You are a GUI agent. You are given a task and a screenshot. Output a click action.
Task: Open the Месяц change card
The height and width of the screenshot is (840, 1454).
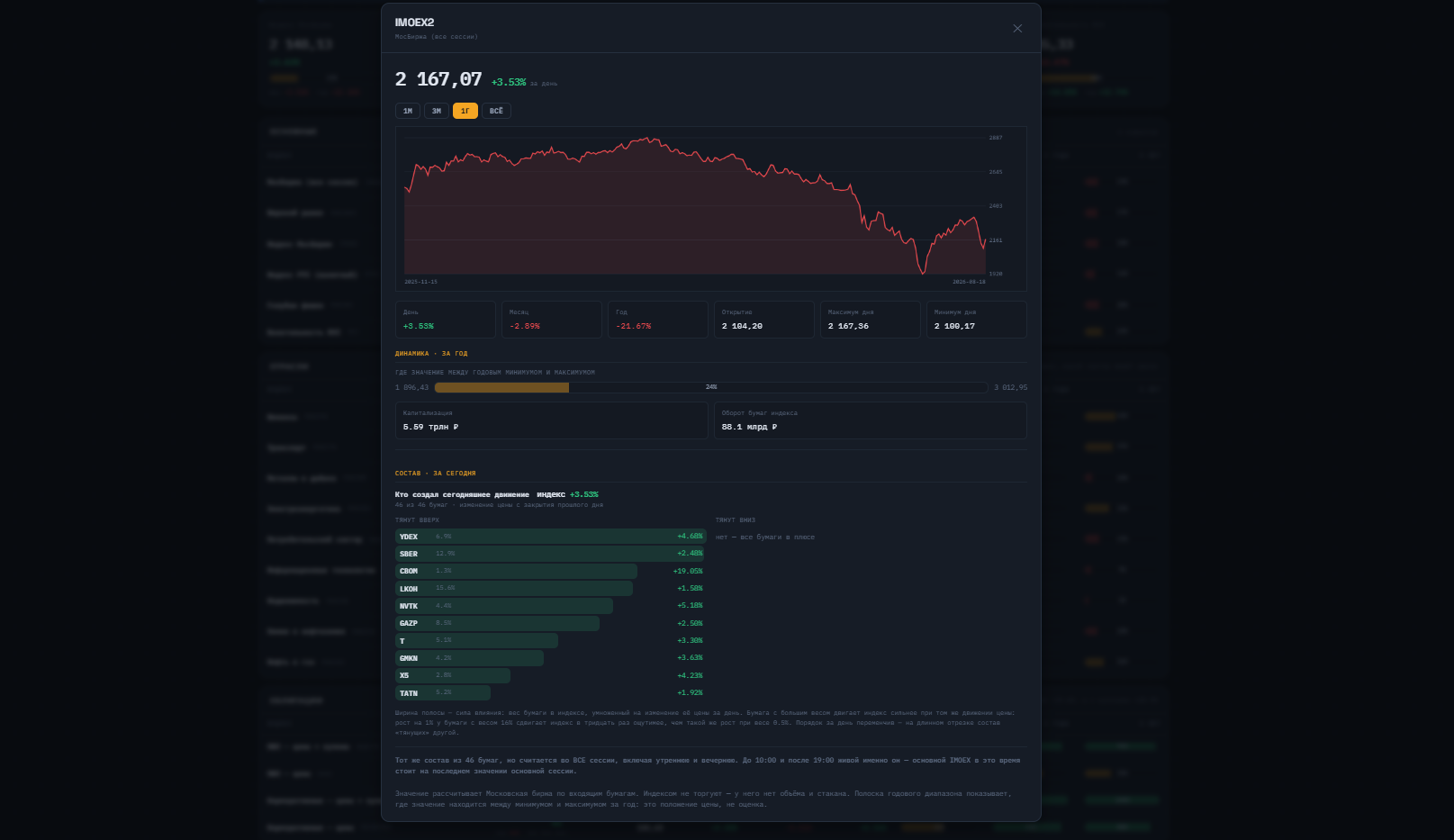[x=551, y=320]
